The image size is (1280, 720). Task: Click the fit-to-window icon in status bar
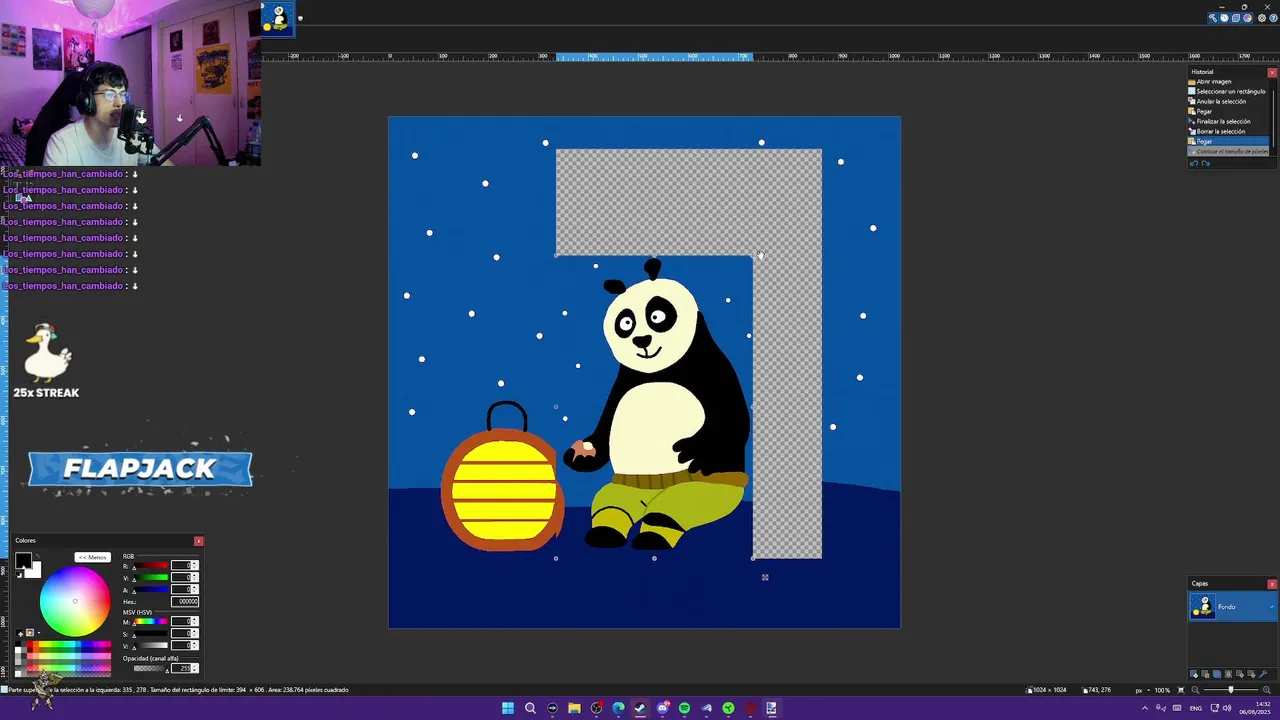1181,690
